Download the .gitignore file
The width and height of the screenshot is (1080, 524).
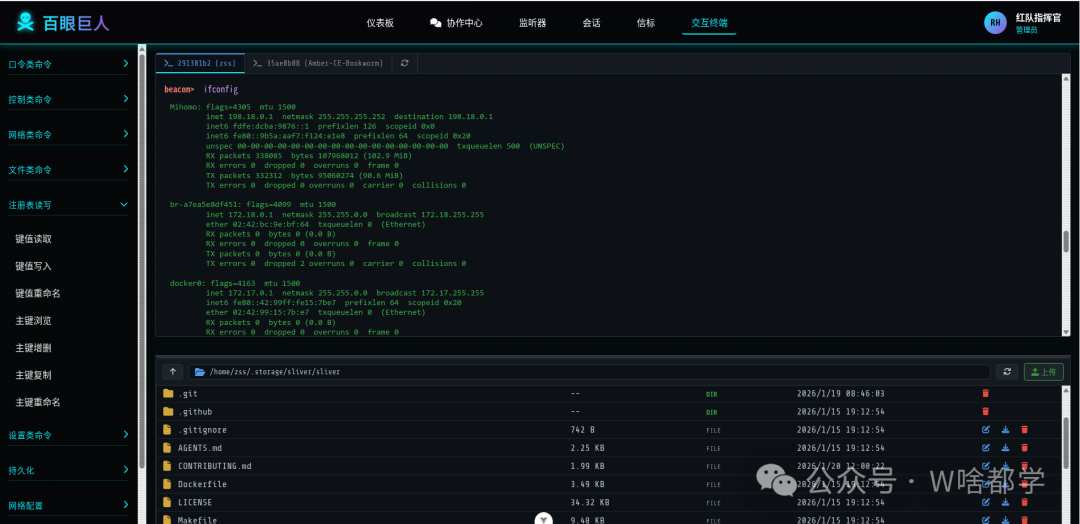[1005, 430]
